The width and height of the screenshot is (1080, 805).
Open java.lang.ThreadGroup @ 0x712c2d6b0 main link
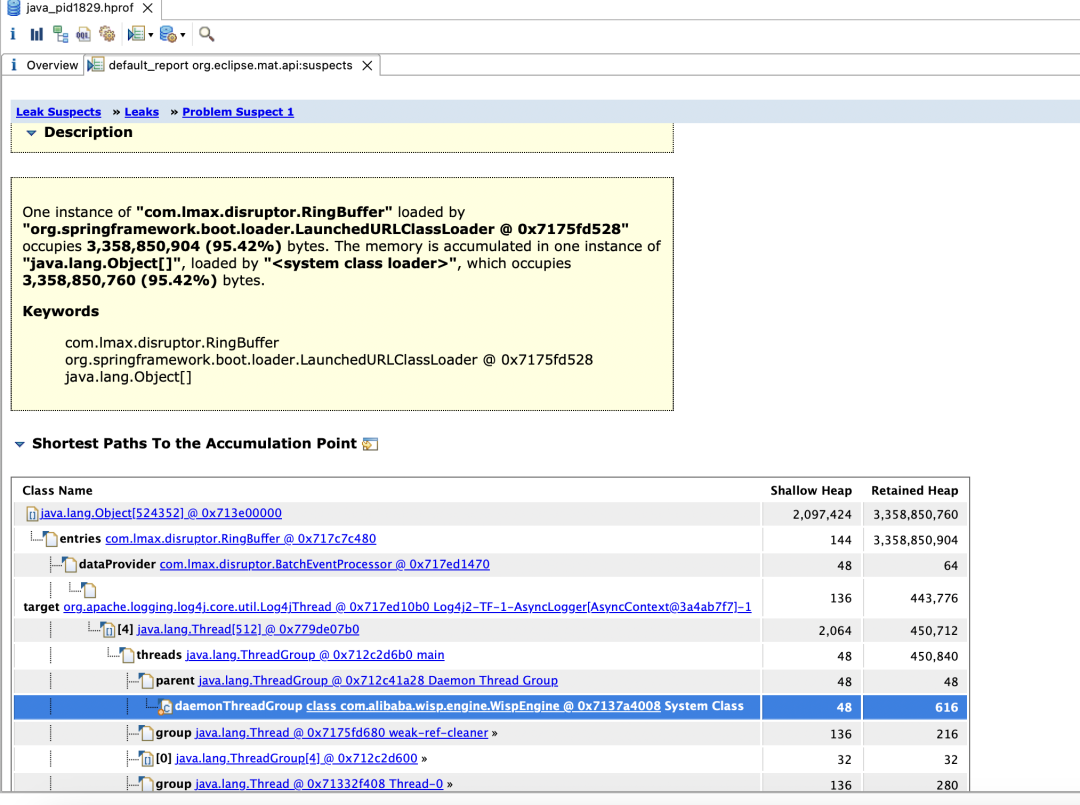click(315, 655)
